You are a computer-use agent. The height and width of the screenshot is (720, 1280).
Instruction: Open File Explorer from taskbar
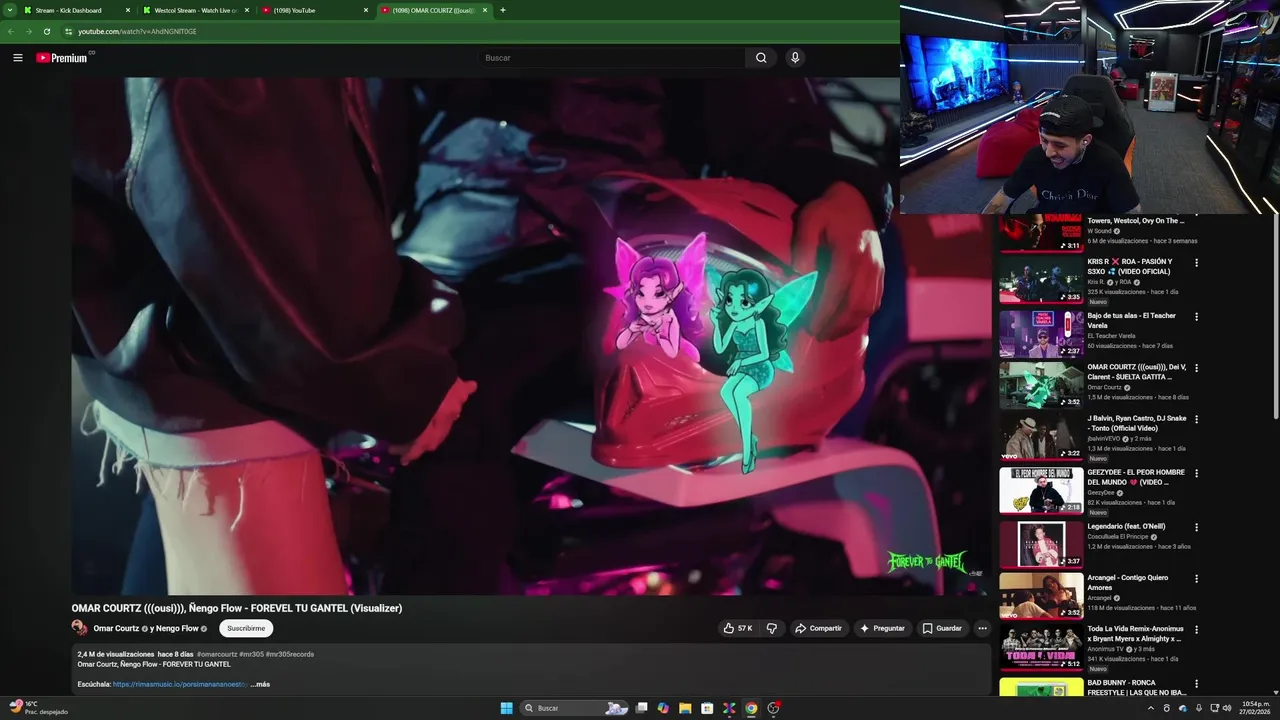(x=685, y=708)
